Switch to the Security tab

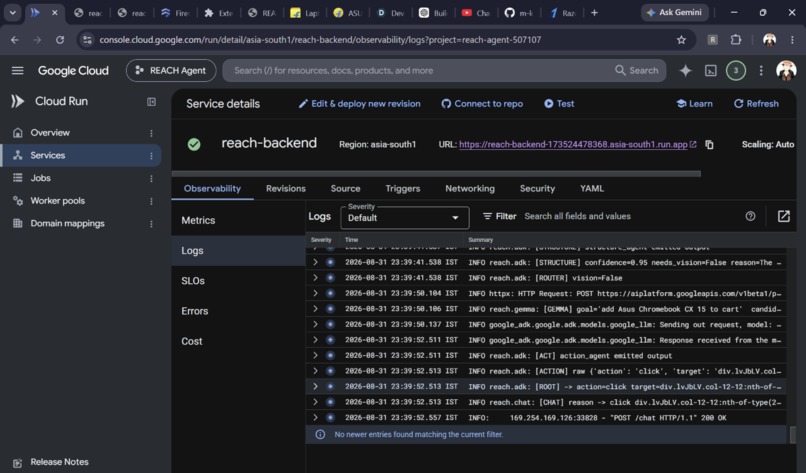[537, 189]
